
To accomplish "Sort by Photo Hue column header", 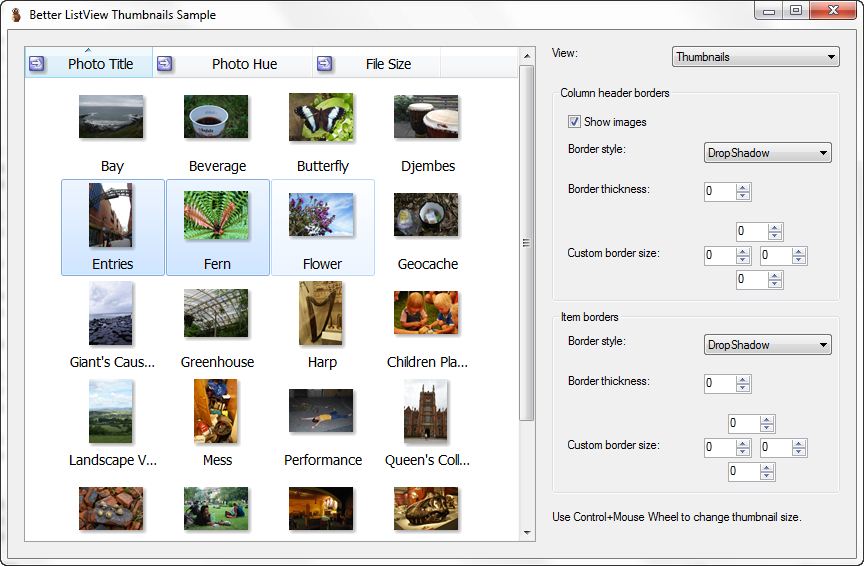I will coord(244,64).
